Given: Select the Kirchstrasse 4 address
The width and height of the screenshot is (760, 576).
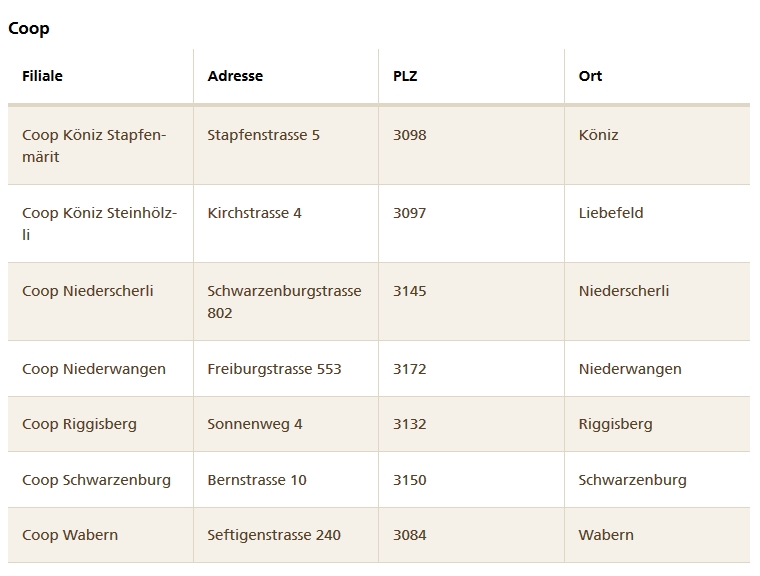Looking at the screenshot, I should click(x=254, y=213).
